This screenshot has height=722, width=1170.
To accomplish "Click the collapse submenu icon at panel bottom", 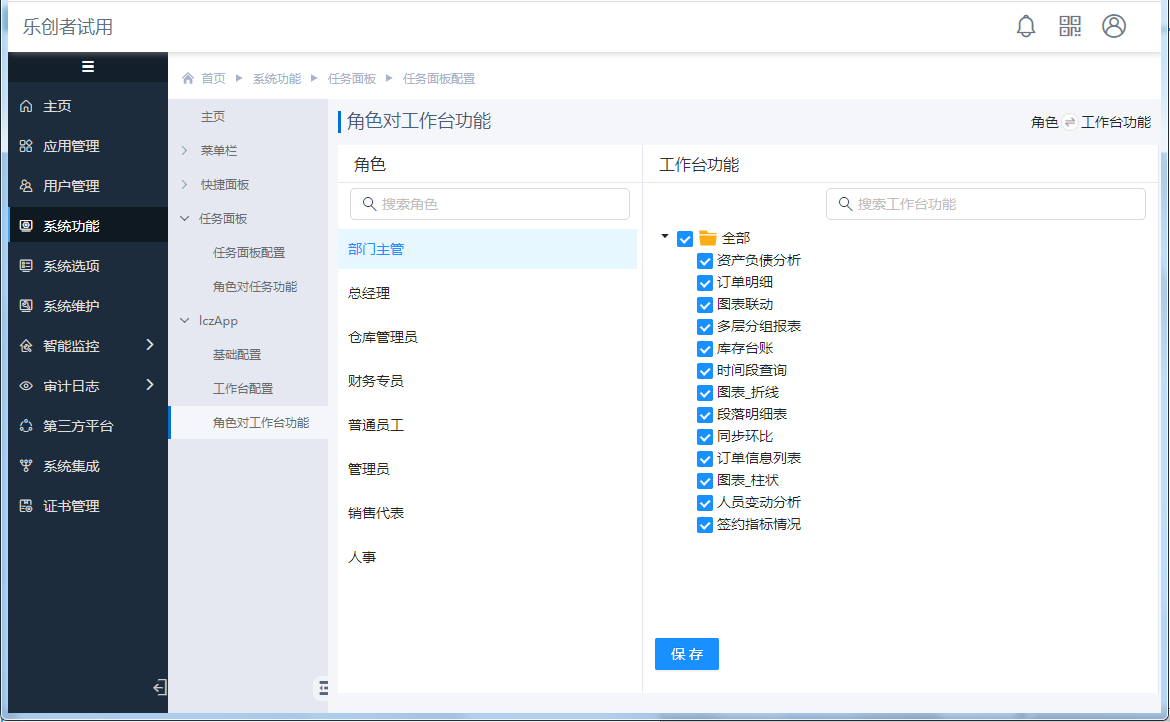I will pyautogui.click(x=323, y=687).
